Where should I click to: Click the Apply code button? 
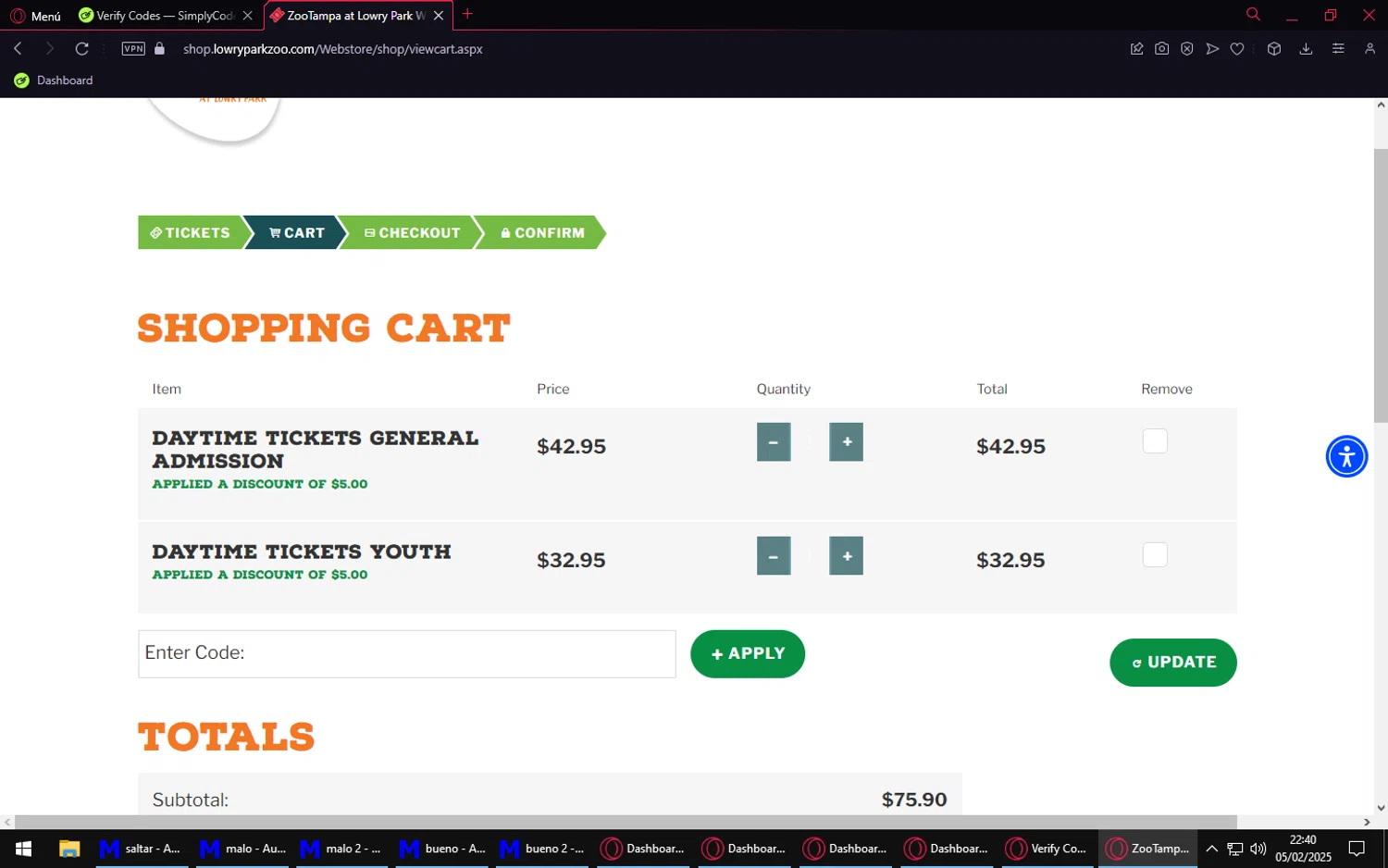pos(748,654)
